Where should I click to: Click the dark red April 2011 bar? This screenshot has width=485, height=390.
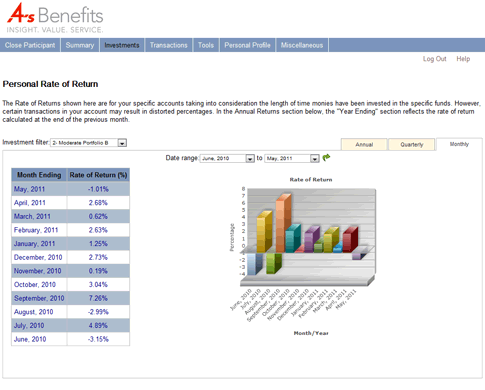pos(350,240)
